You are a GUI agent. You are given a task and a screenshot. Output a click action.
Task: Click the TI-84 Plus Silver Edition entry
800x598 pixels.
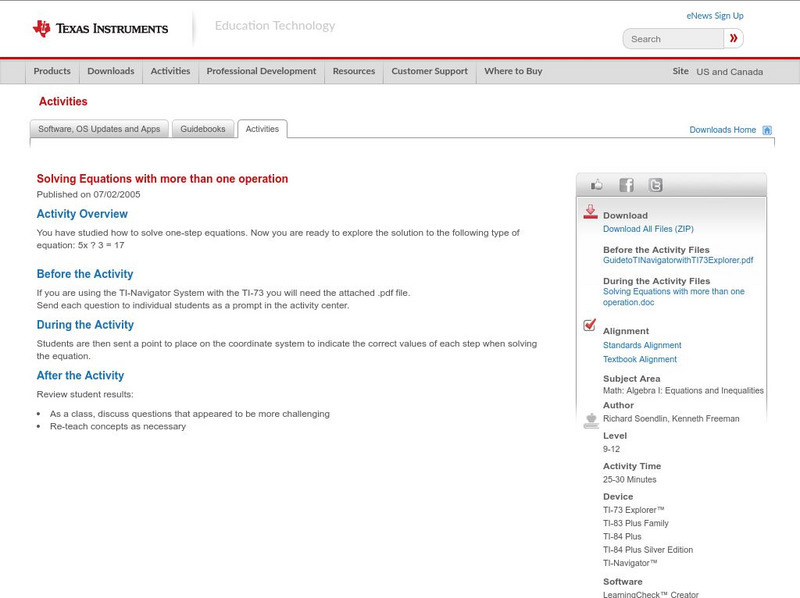(x=648, y=550)
